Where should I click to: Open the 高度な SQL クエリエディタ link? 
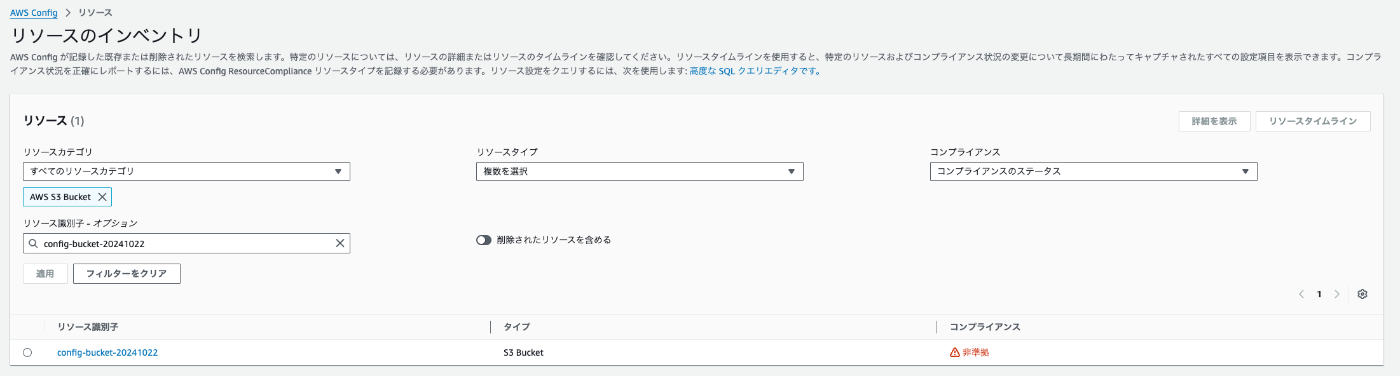click(753, 71)
